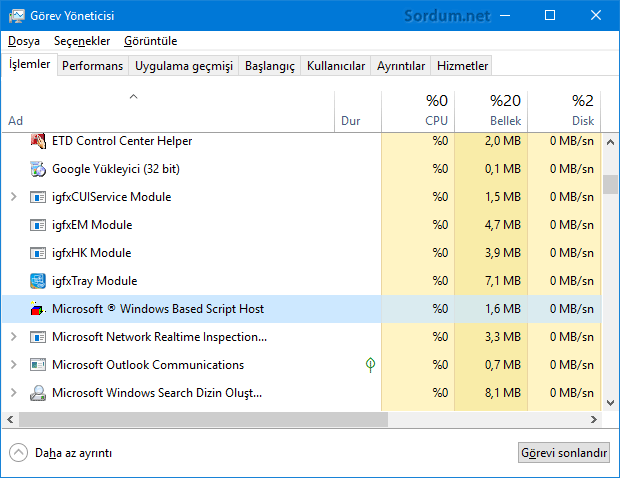
Task: Switch to the Kullanıcılar tab
Action: (x=336, y=66)
